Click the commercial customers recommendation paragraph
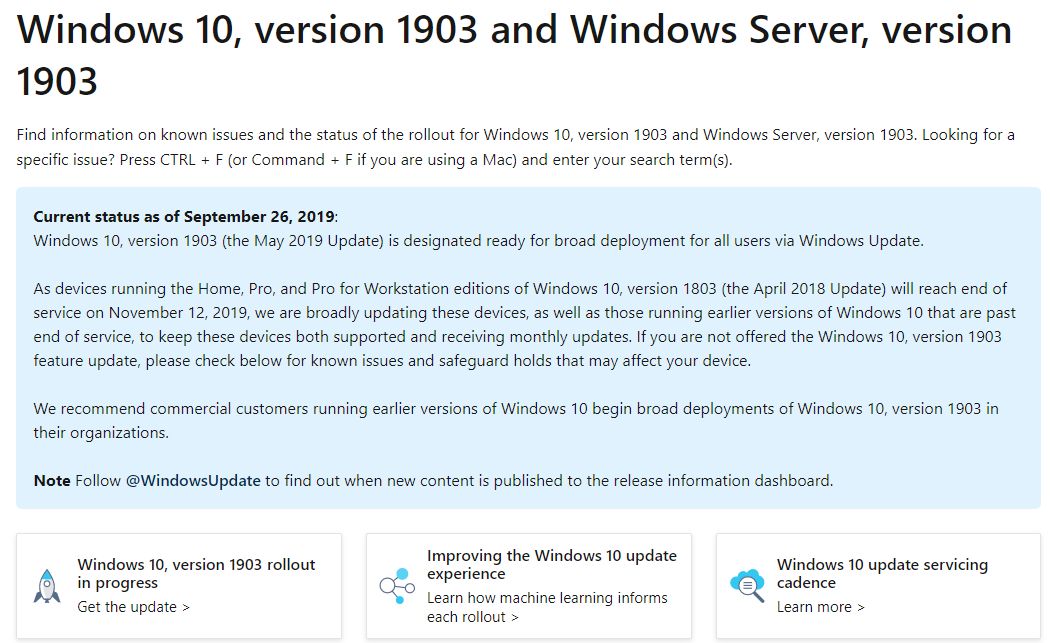 (516, 421)
